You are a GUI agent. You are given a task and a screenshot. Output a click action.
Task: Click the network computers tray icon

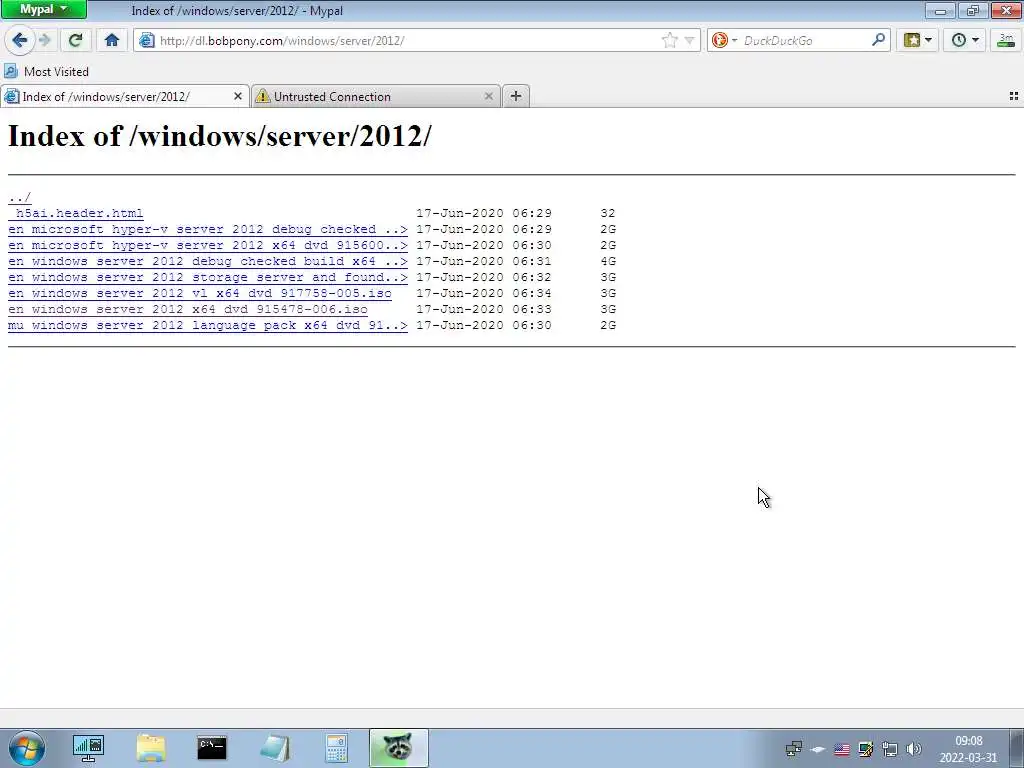click(793, 749)
